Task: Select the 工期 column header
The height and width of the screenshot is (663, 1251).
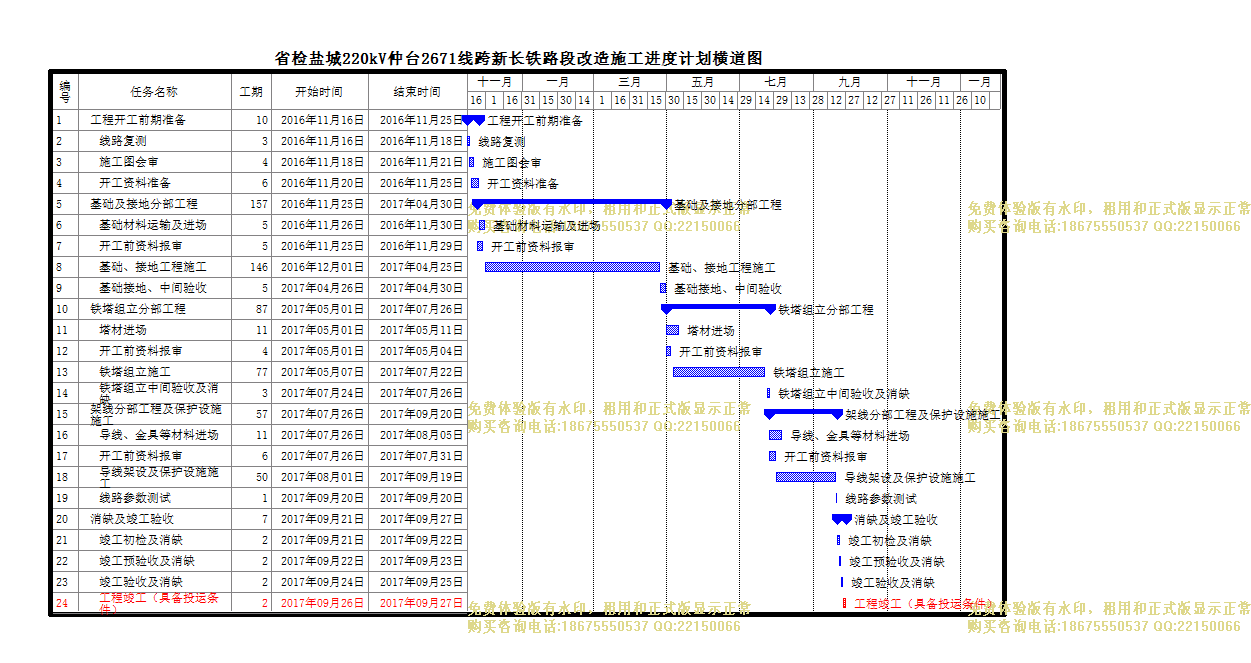Action: pyautogui.click(x=250, y=91)
